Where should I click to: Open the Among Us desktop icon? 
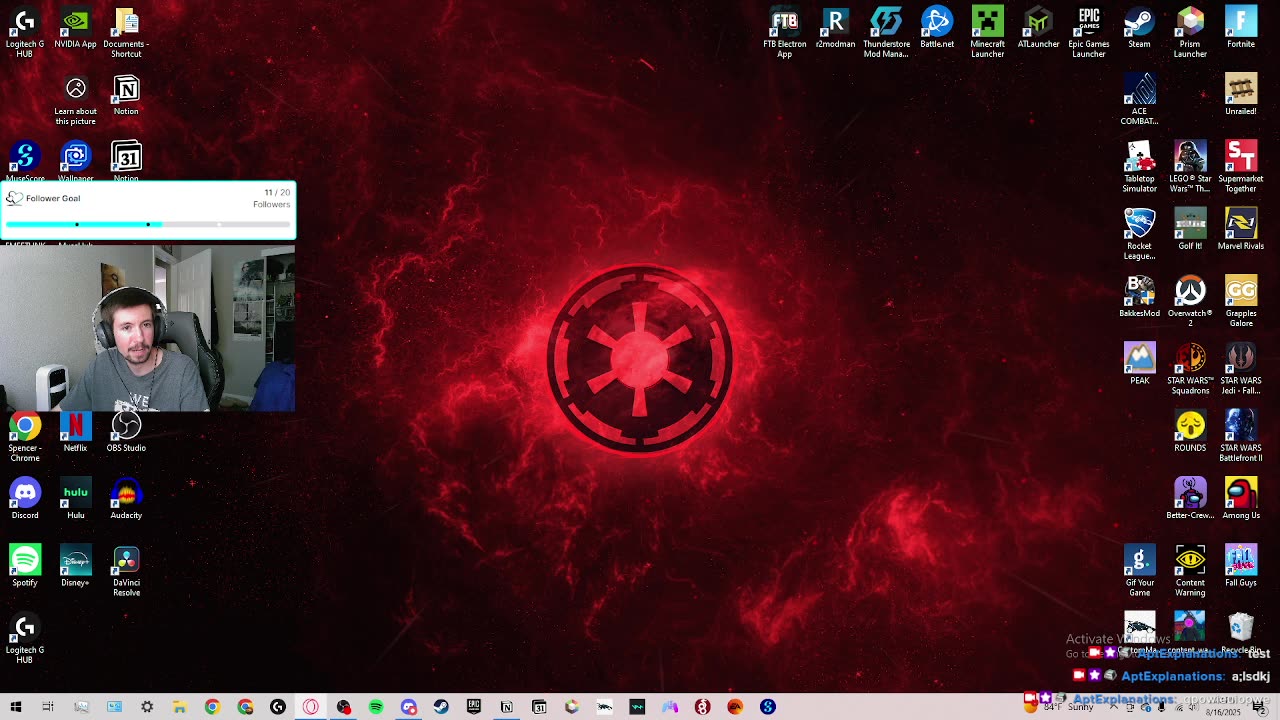[1241, 498]
